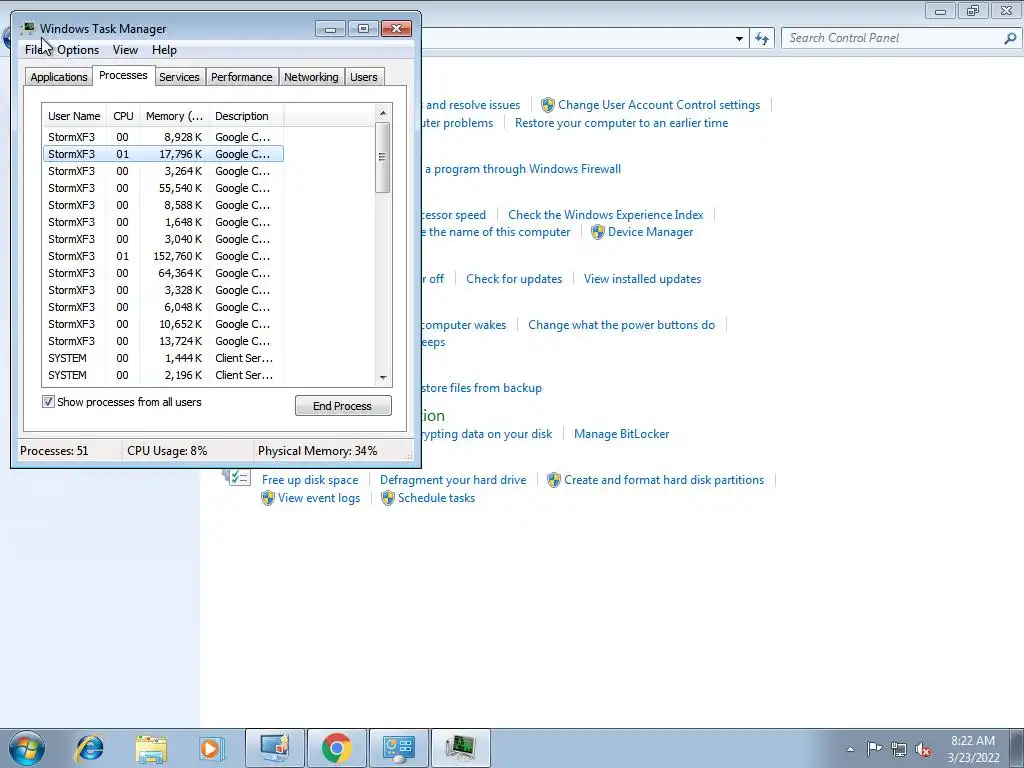Viewport: 1024px width, 768px height.
Task: Launch Internet Explorer from the taskbar
Action: [x=89, y=748]
